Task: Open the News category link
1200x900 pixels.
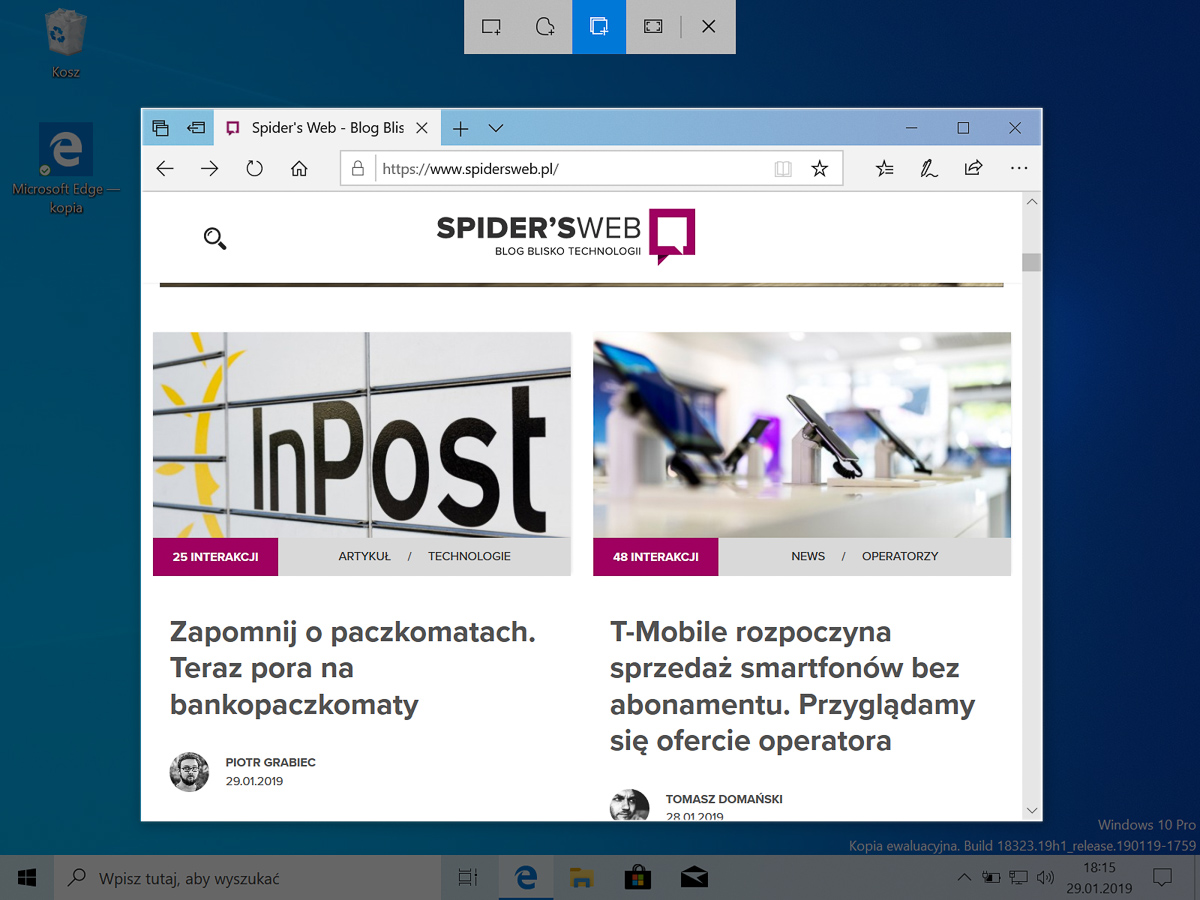Action: (808, 557)
